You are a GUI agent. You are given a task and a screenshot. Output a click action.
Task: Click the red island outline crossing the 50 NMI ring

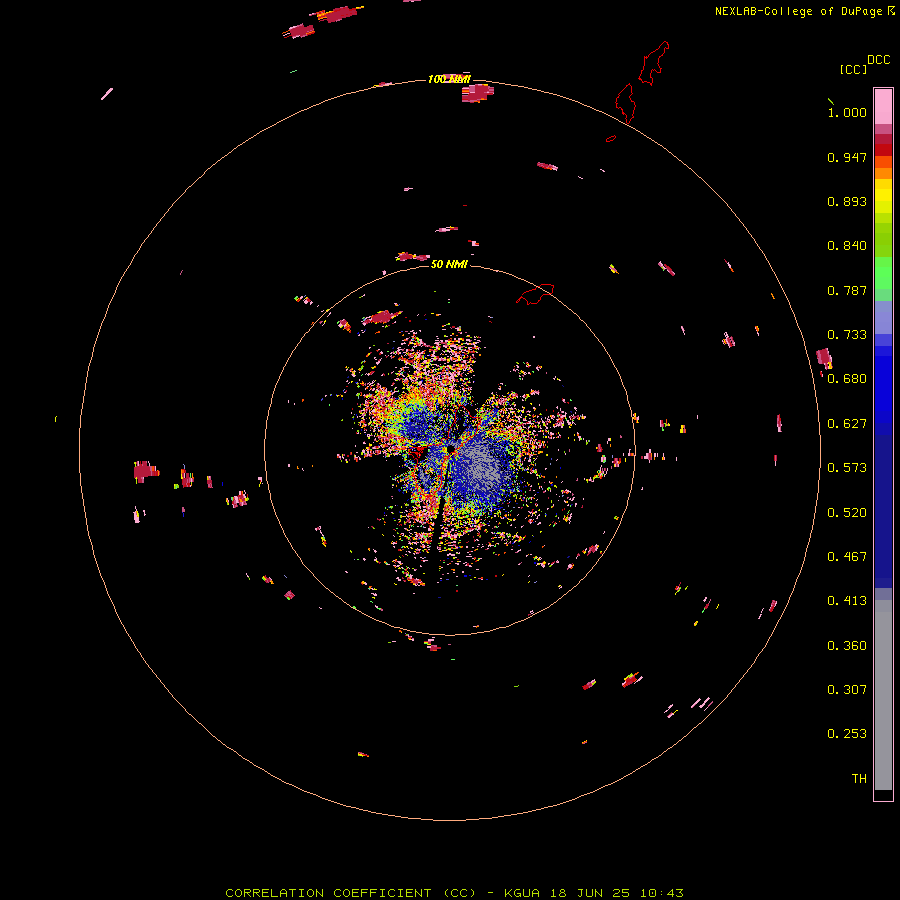pyautogui.click(x=536, y=294)
